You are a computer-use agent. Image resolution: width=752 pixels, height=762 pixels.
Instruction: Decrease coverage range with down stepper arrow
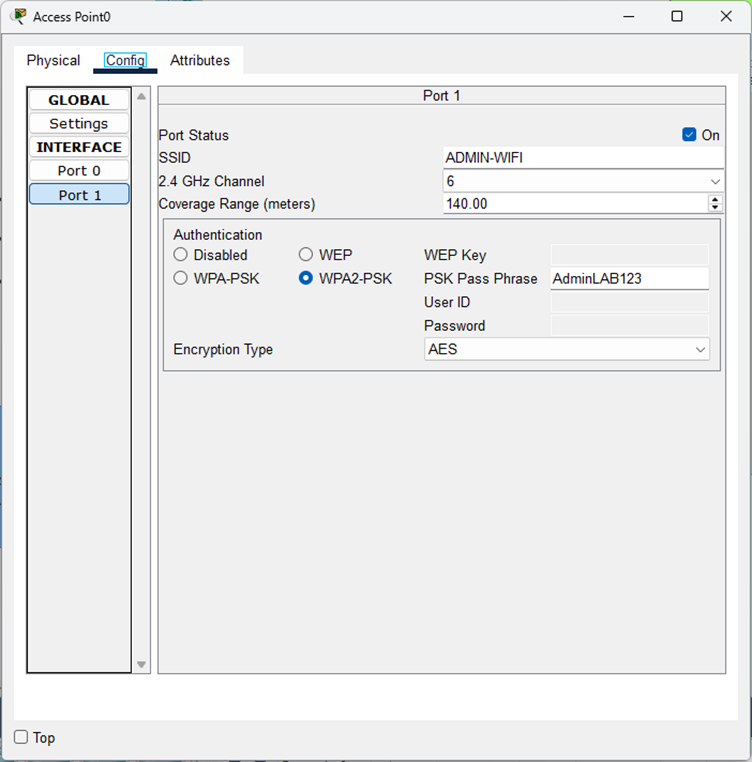tap(715, 208)
